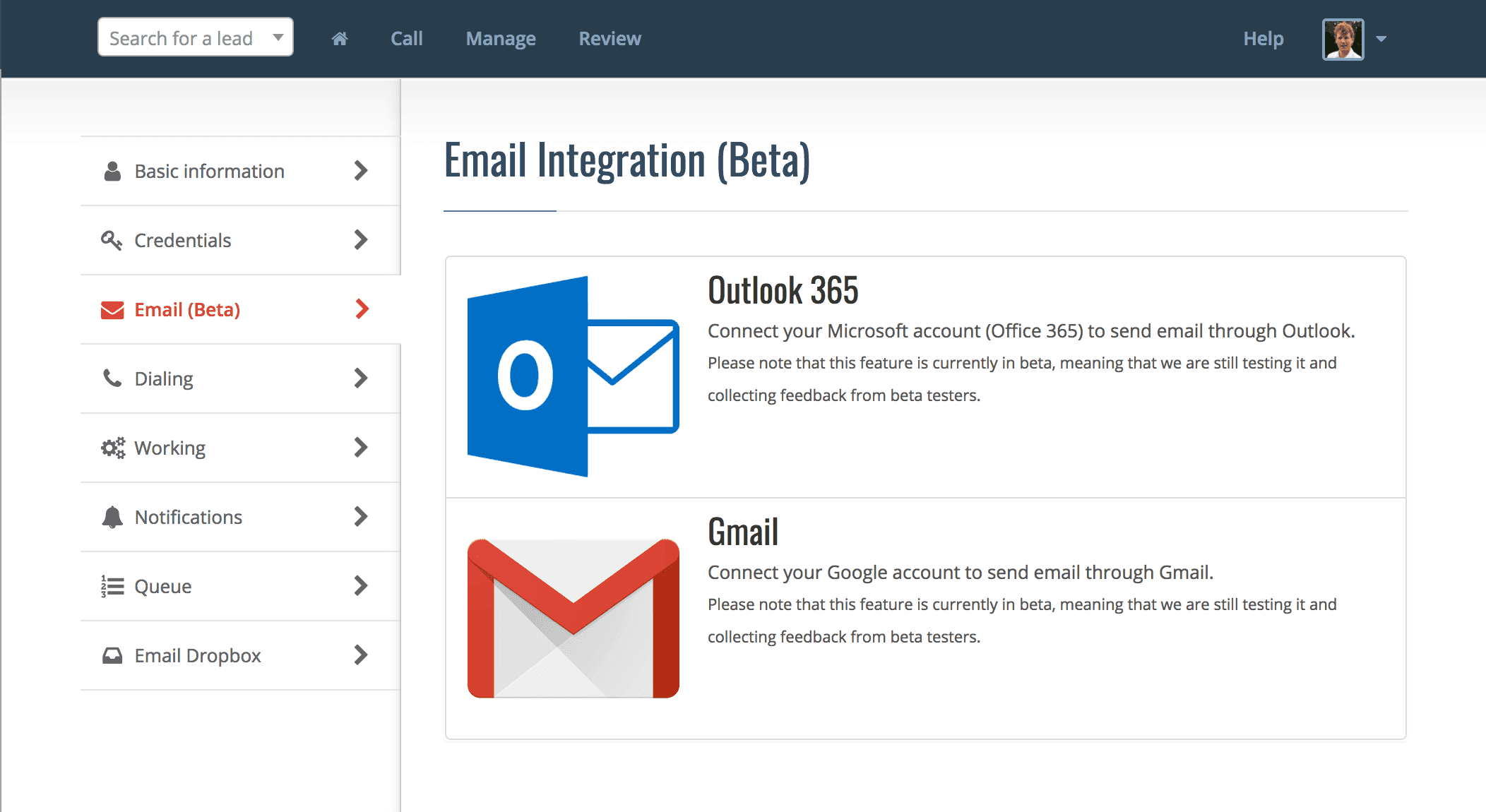The image size is (1486, 812).
Task: Open the Search for a lead dropdown
Action: (195, 37)
